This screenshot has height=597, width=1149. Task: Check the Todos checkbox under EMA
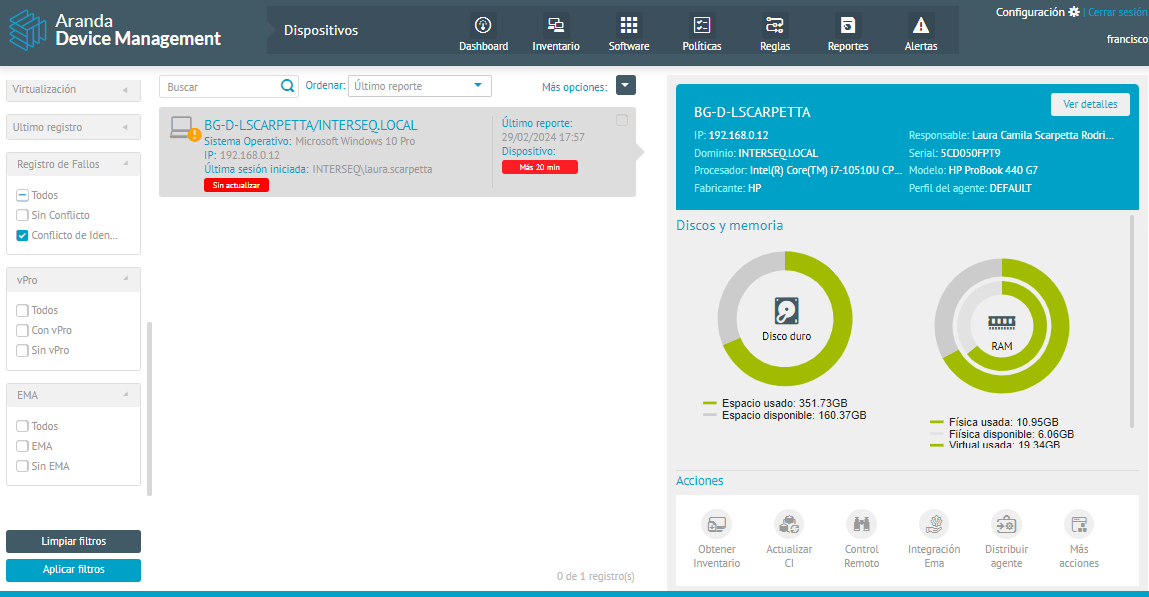[x=22, y=426]
